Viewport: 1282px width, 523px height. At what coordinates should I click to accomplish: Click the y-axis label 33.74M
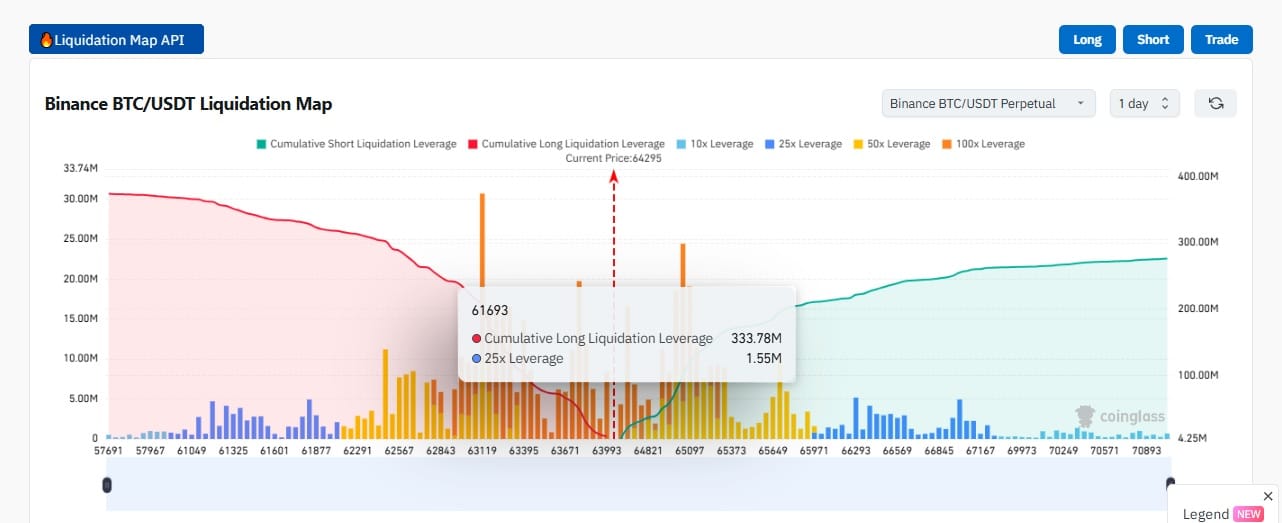tap(80, 168)
